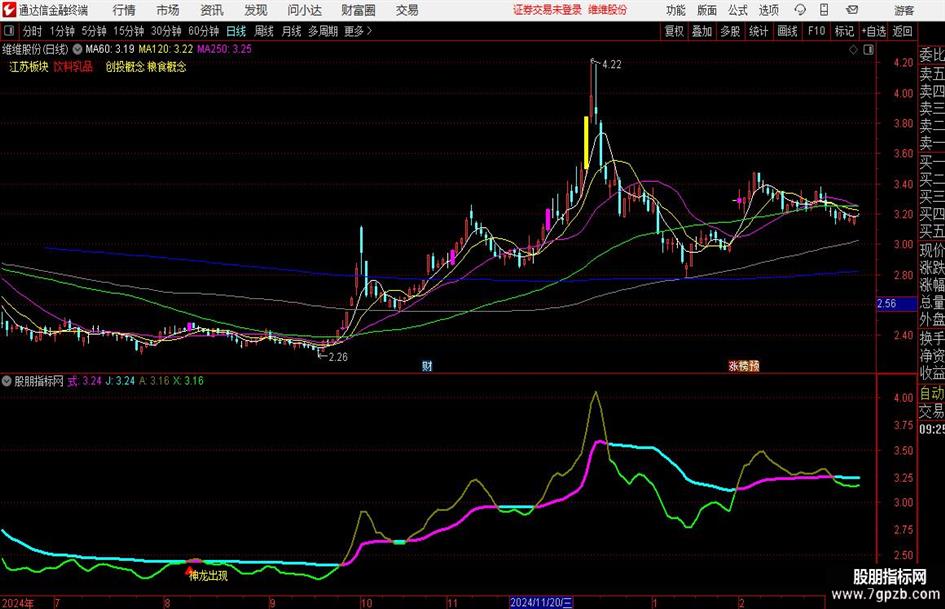Switch to the 5分钟 period tab
The height and width of the screenshot is (609, 945).
(93, 31)
